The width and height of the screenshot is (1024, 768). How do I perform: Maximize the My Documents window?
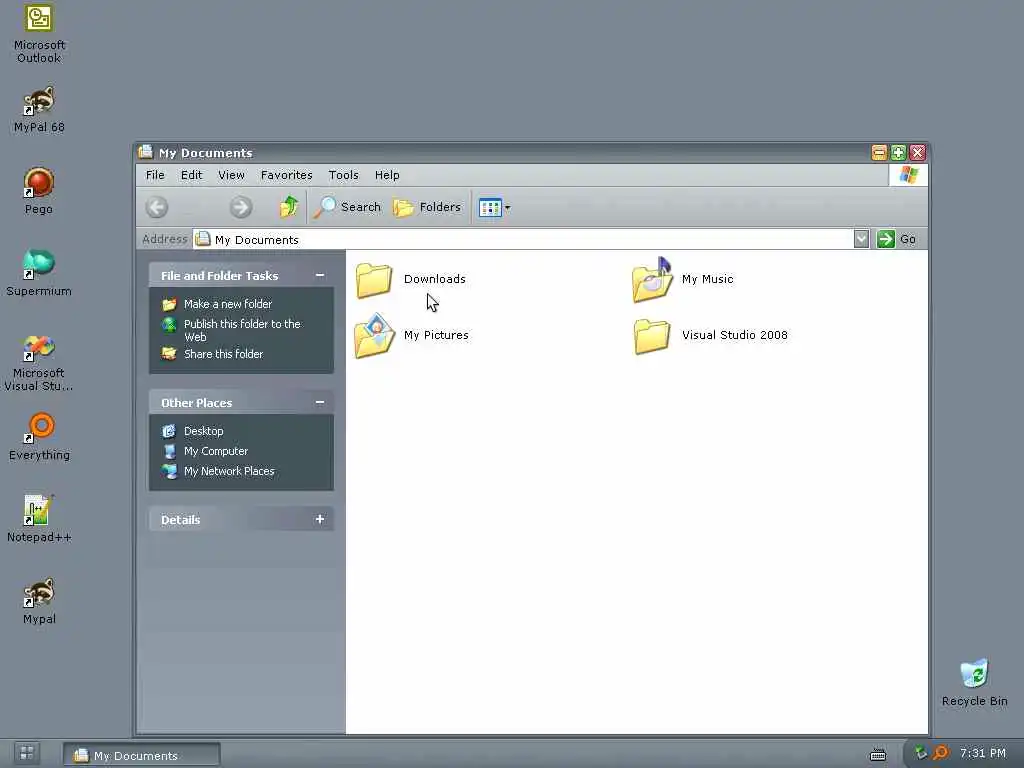[x=898, y=153]
